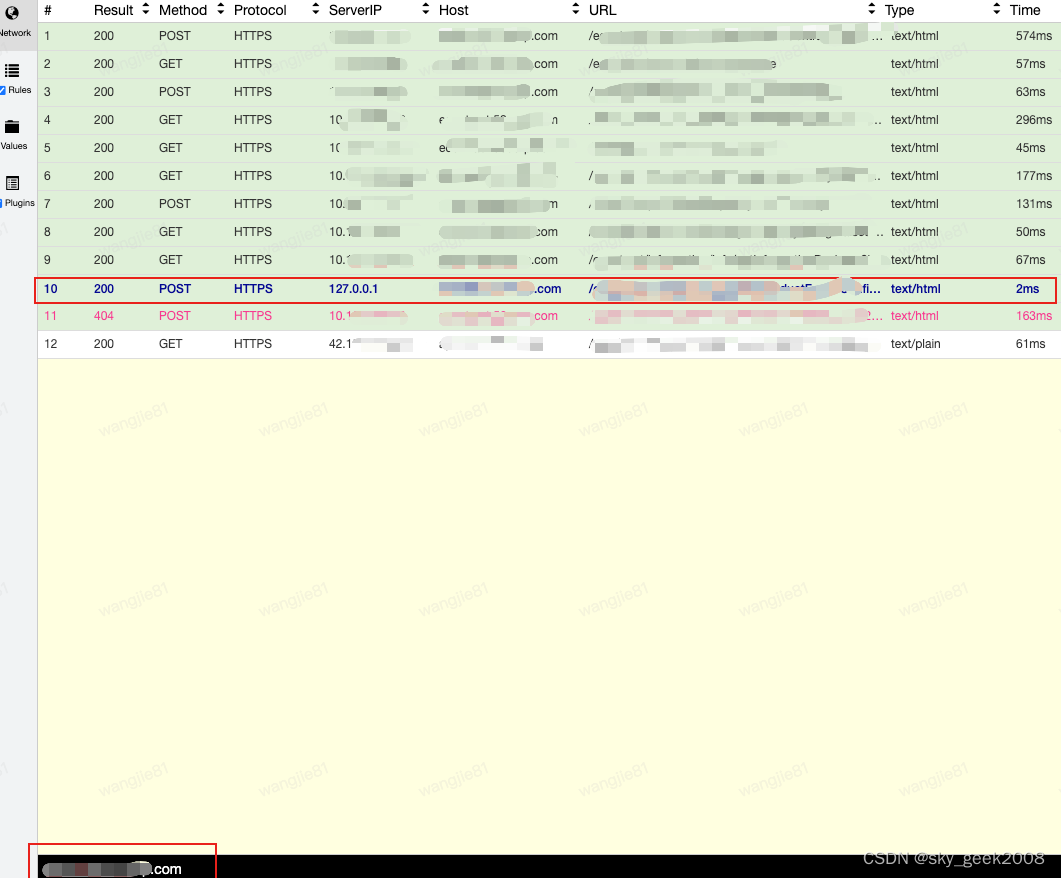Click the 61ms time cell
Viewport: 1061px width, 878px height.
(x=1031, y=344)
